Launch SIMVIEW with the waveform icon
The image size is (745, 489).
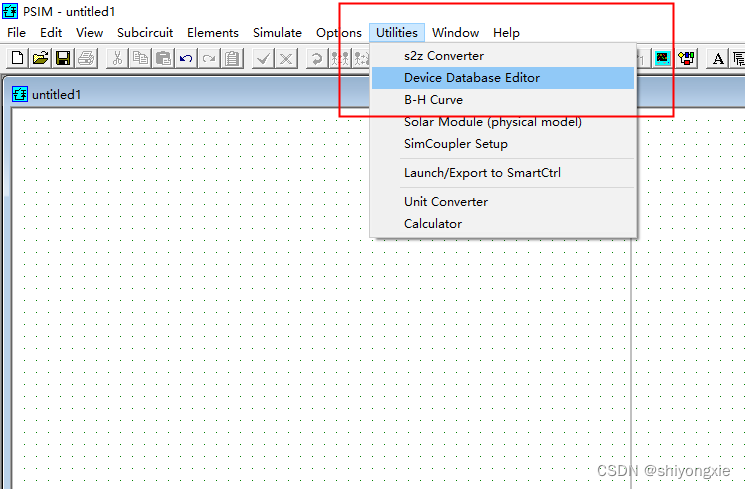click(x=662, y=58)
